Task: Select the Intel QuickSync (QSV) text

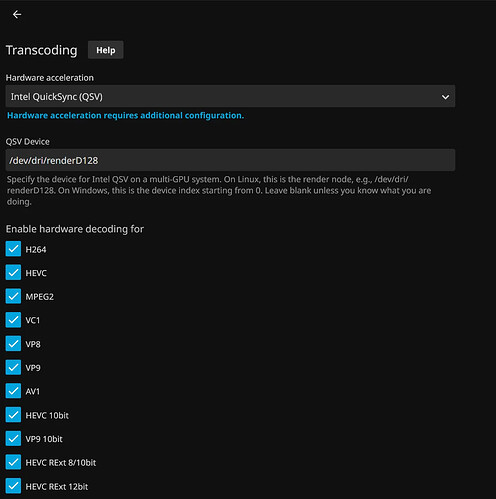Action: pos(57,97)
